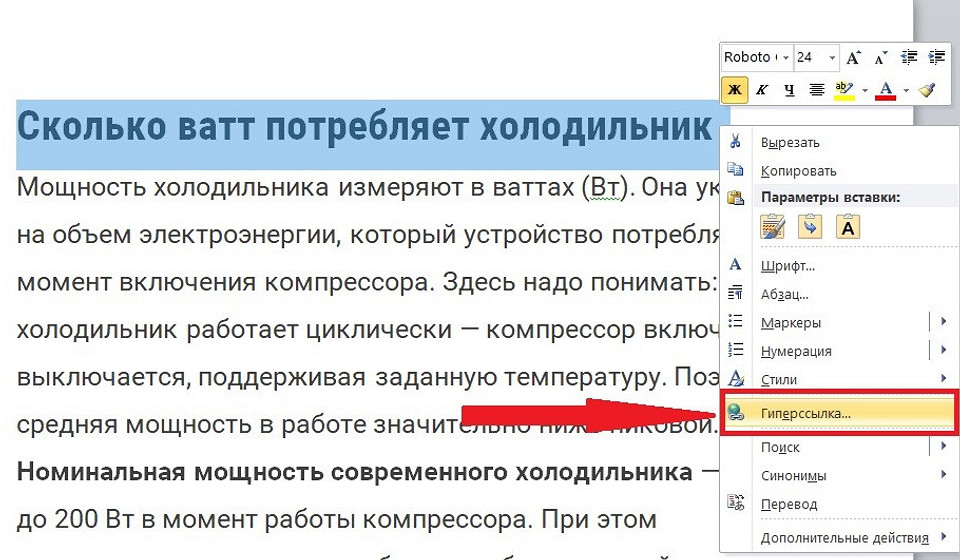
Task: Click the styles A icon
Action: (735, 378)
